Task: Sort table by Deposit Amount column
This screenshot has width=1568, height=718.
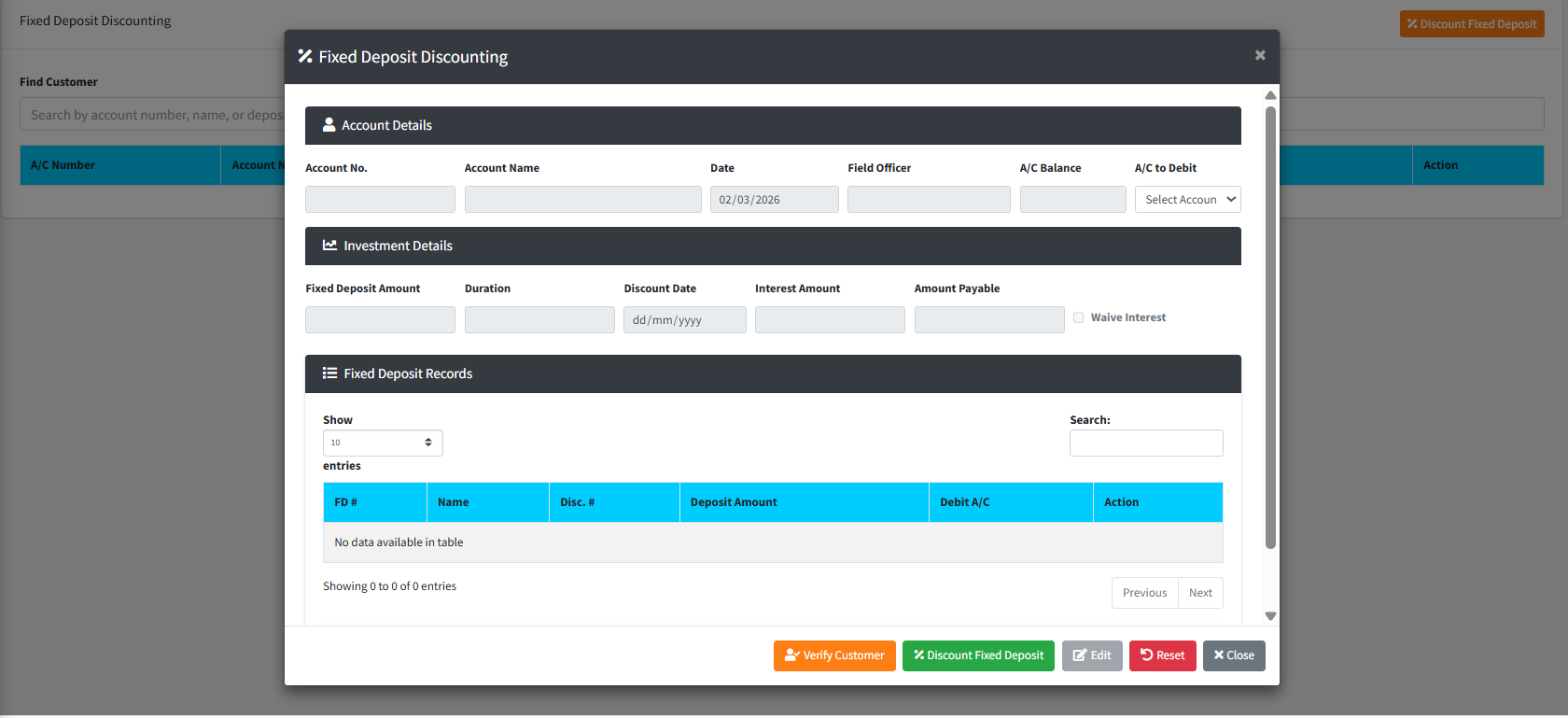Action: (803, 502)
